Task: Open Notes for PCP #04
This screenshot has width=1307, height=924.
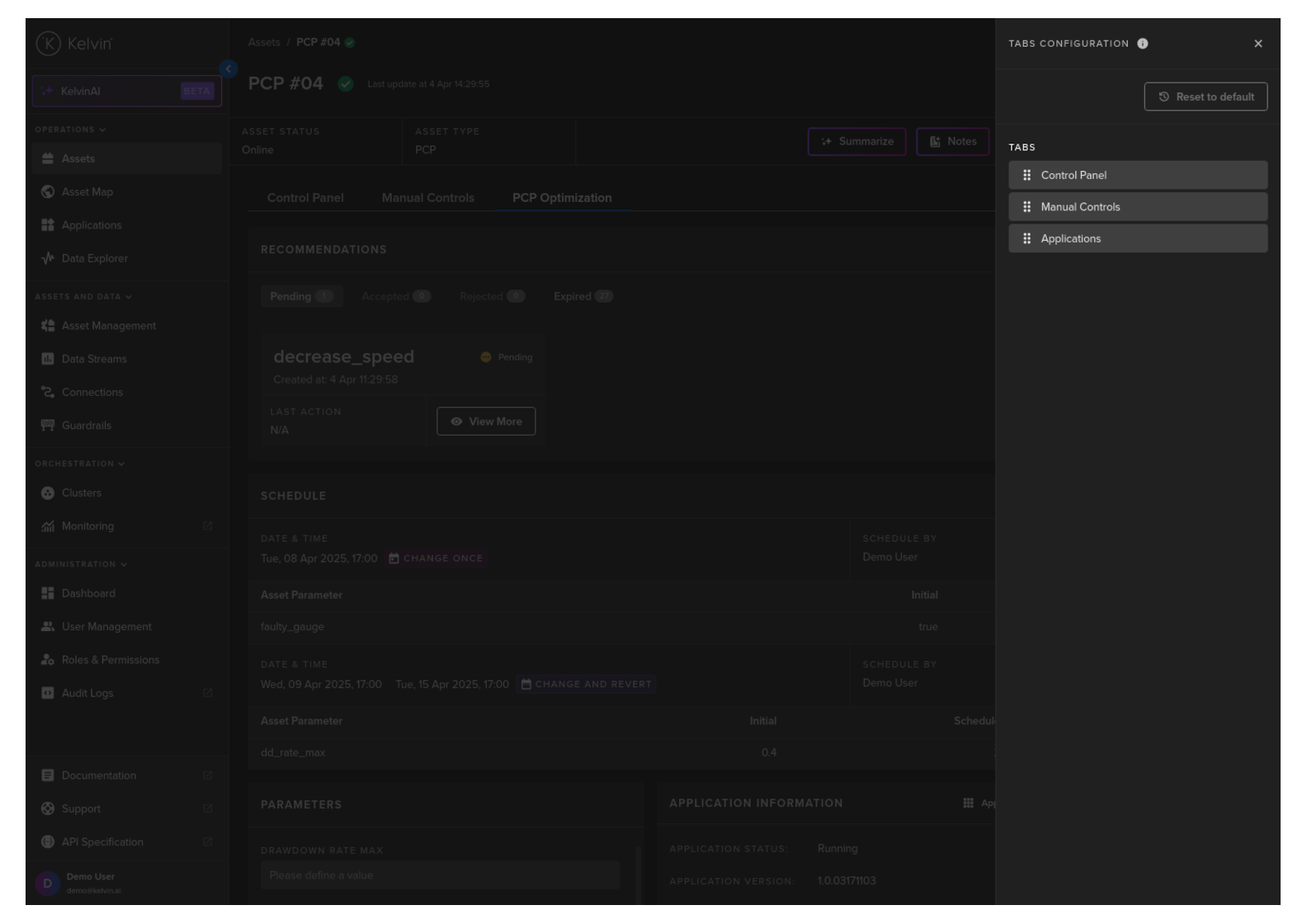Action: click(952, 141)
